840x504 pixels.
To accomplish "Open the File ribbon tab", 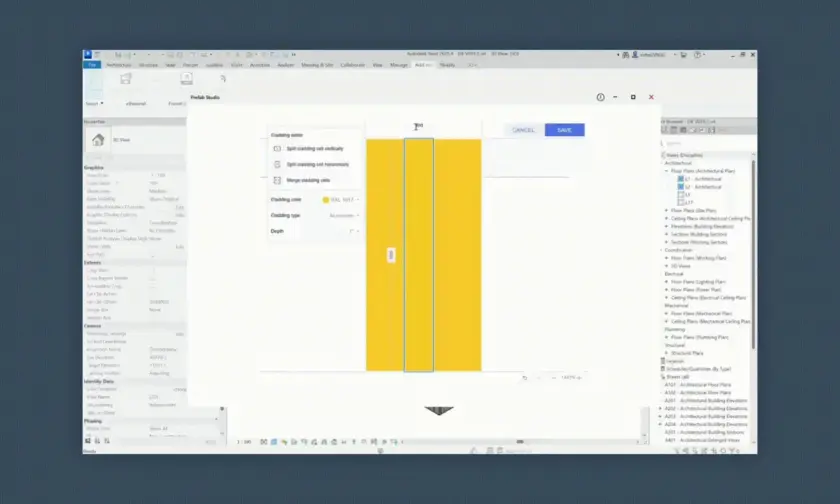I will tap(92, 65).
